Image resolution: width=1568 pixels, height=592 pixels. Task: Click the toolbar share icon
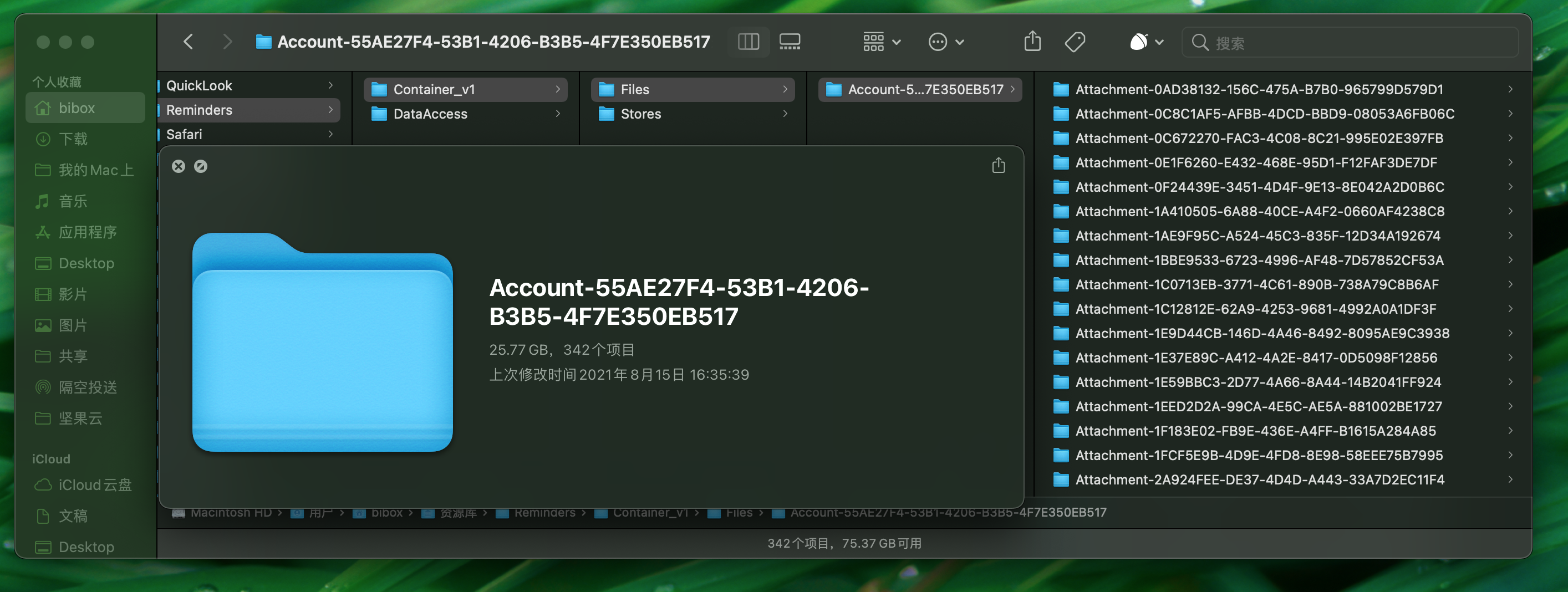(x=1032, y=42)
